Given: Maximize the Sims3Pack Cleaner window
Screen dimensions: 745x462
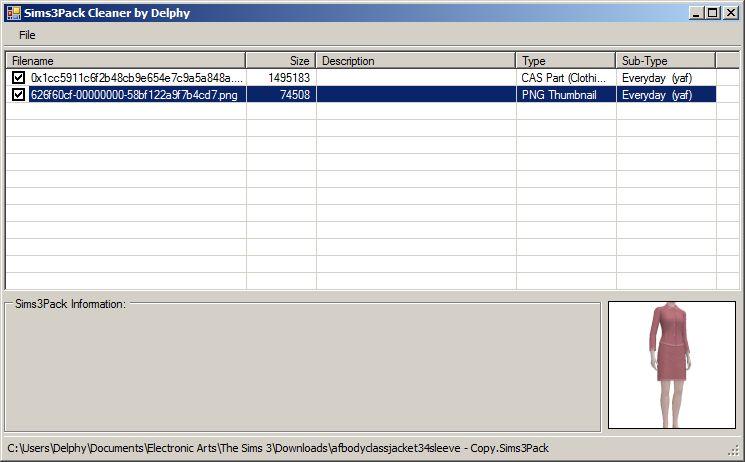Looking at the screenshot, I should pyautogui.click(x=713, y=13).
